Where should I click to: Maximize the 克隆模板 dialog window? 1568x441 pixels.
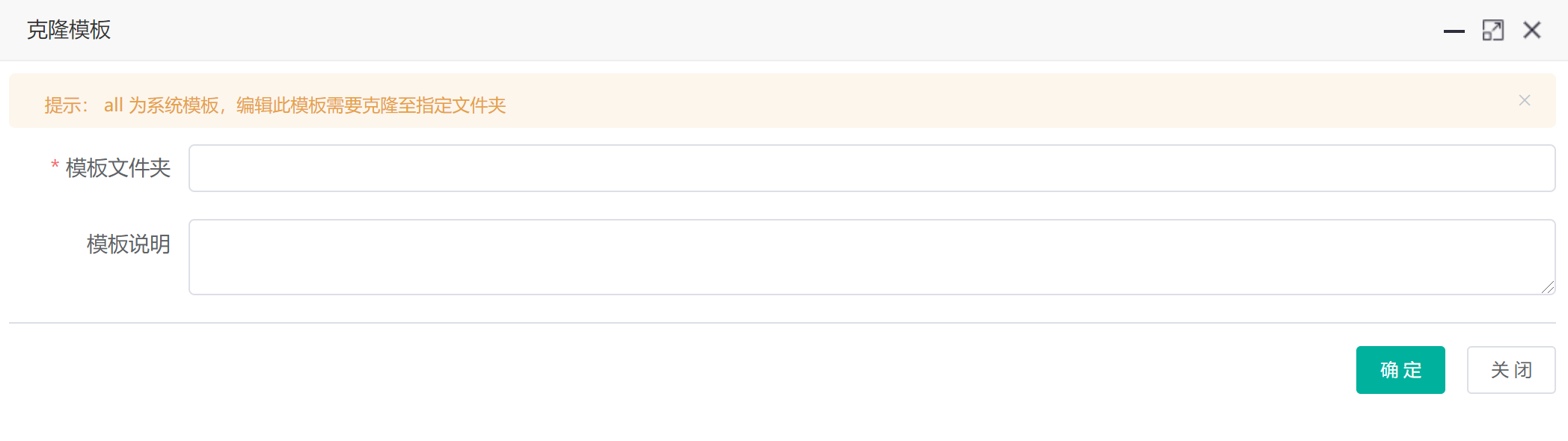(1492, 31)
